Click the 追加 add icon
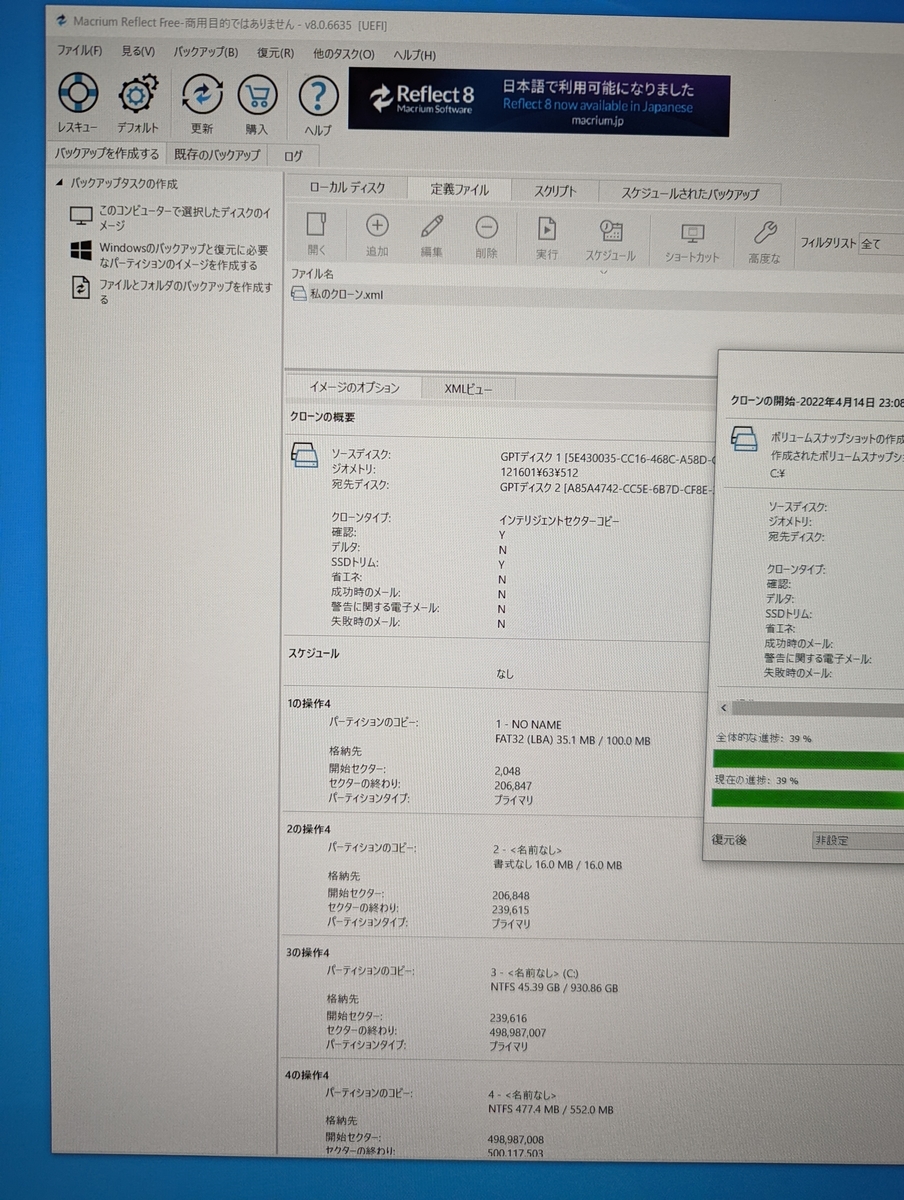Screen dimensions: 904x1200 377,226
